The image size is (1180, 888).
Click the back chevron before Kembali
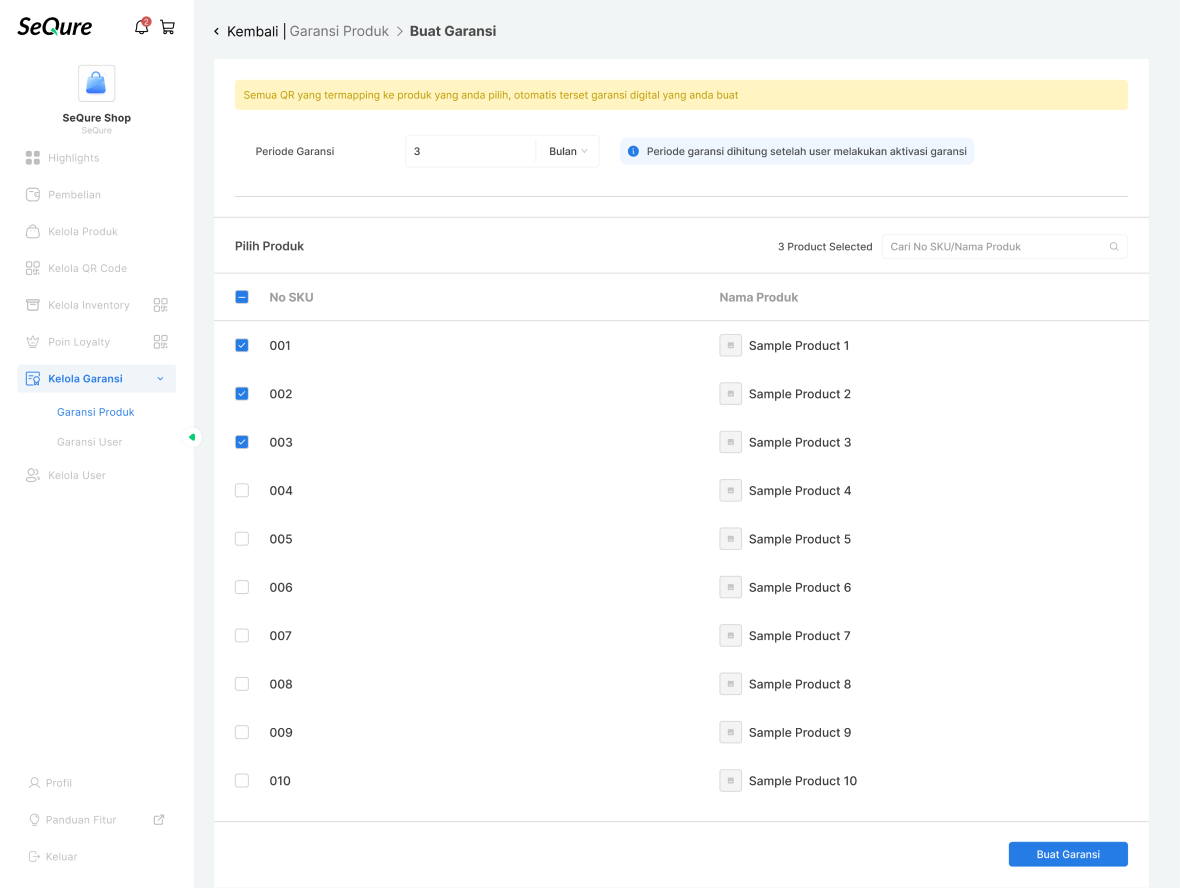click(x=217, y=31)
